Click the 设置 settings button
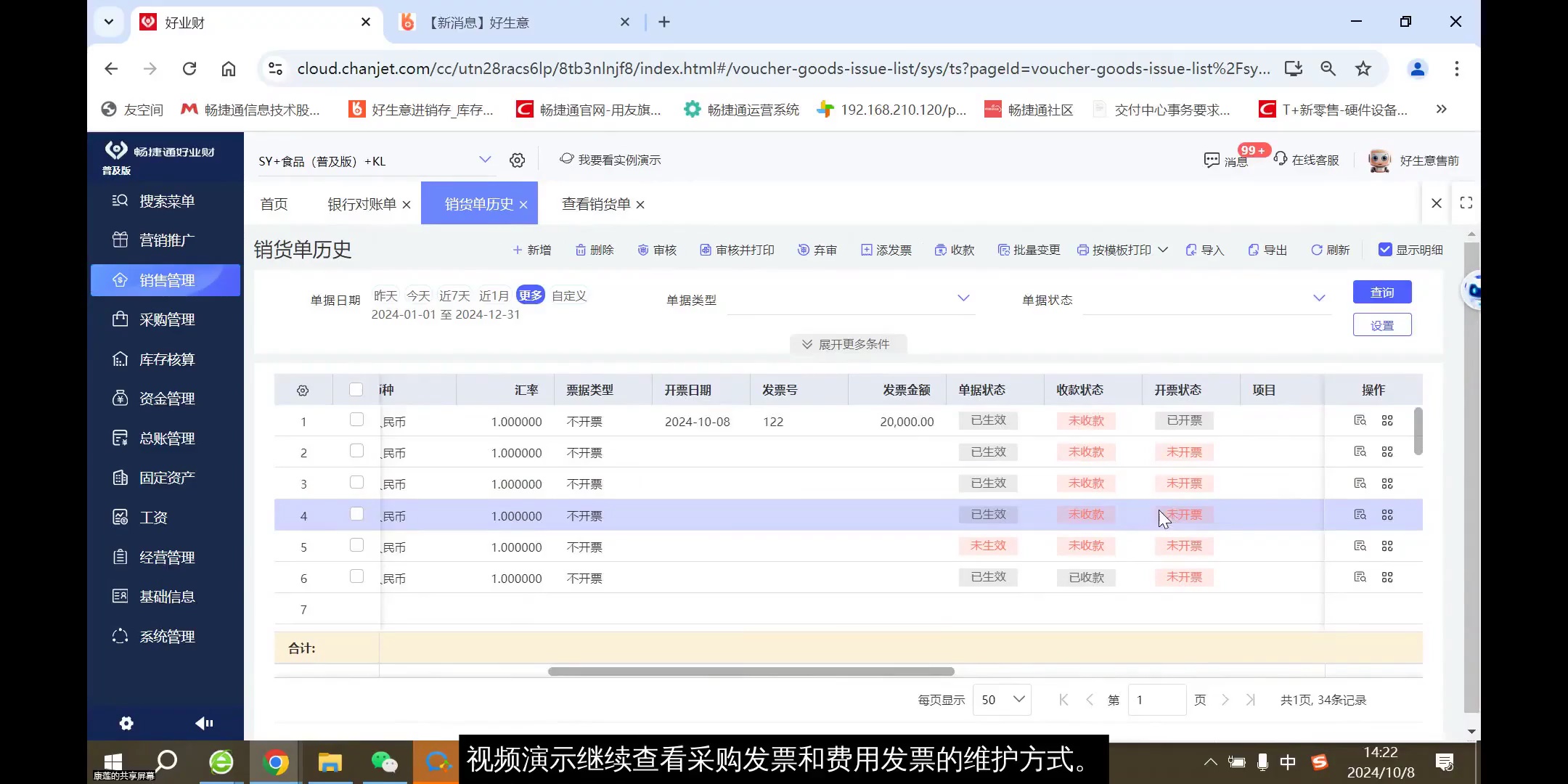The image size is (1568, 784). [1381, 324]
